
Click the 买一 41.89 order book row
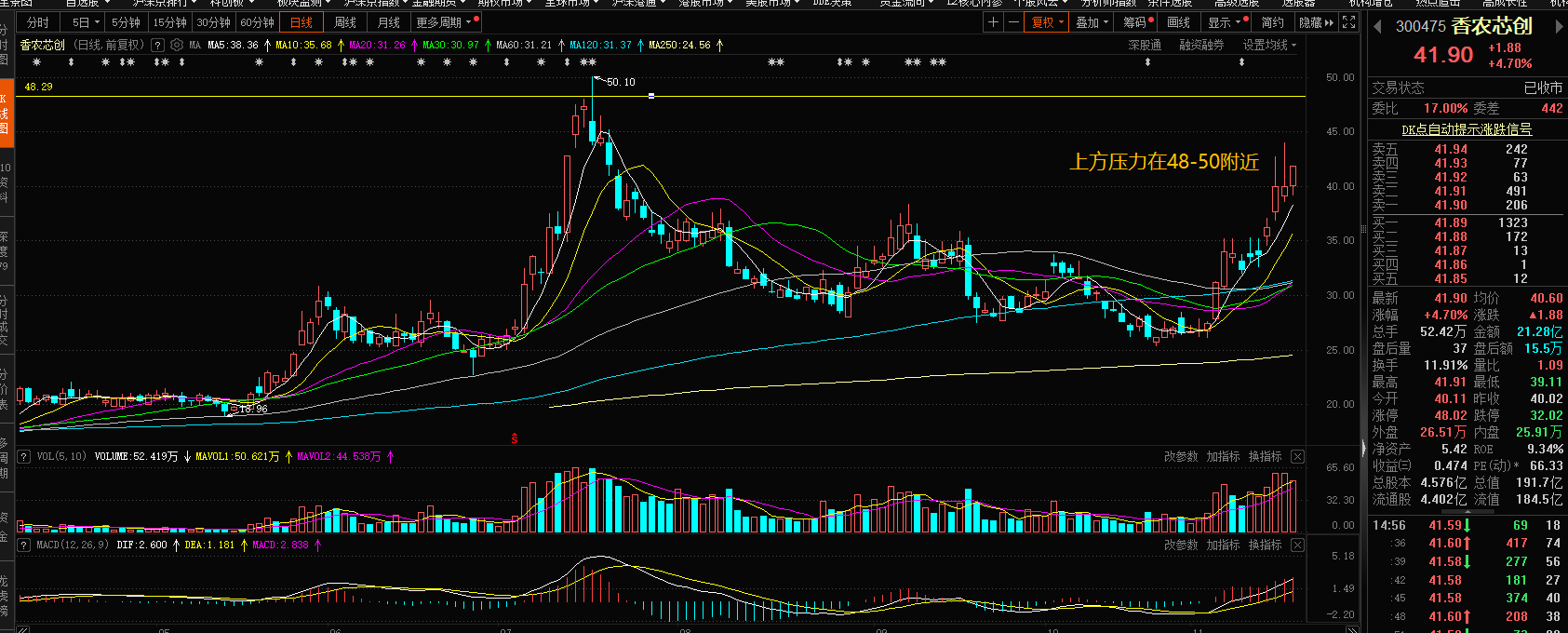click(x=1467, y=222)
